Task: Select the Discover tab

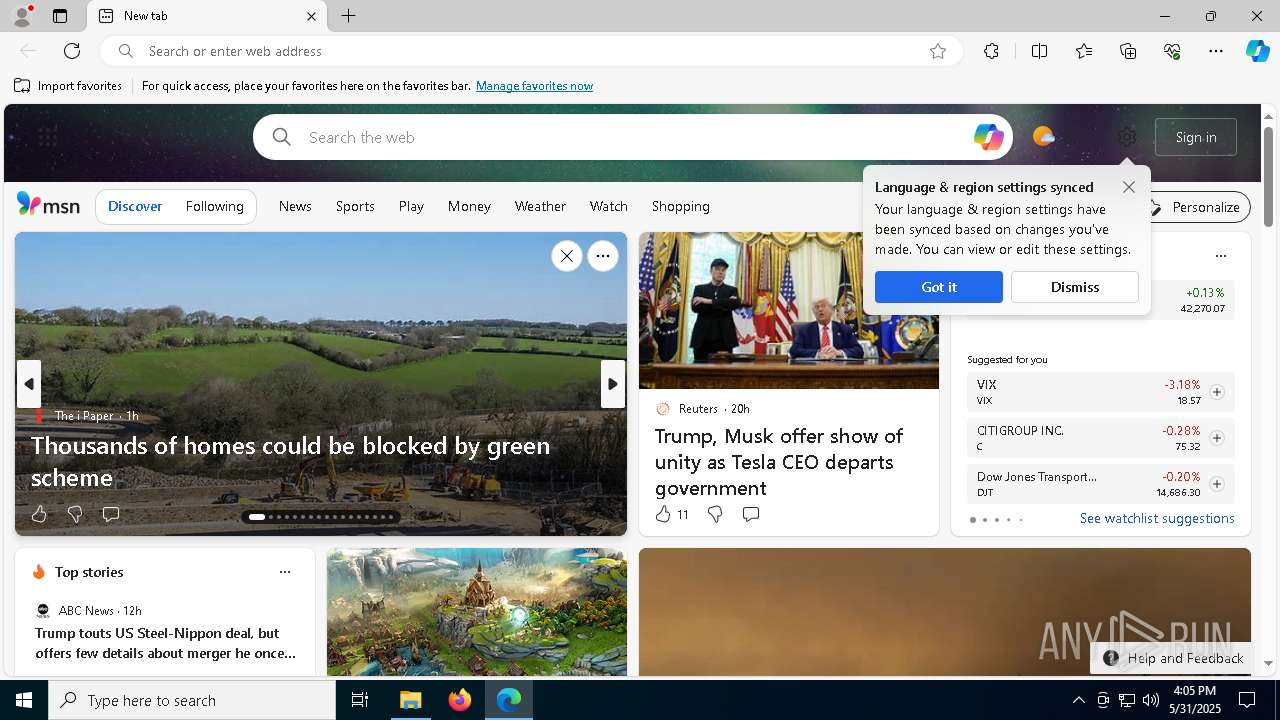Action: click(x=135, y=206)
